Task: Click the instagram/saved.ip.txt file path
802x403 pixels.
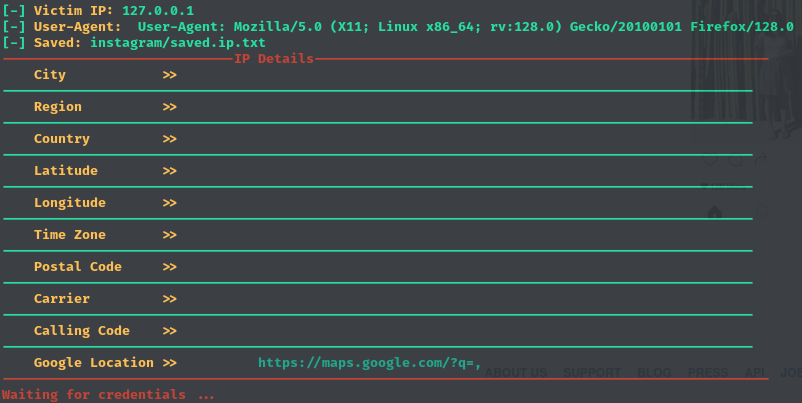Action: 178,43
